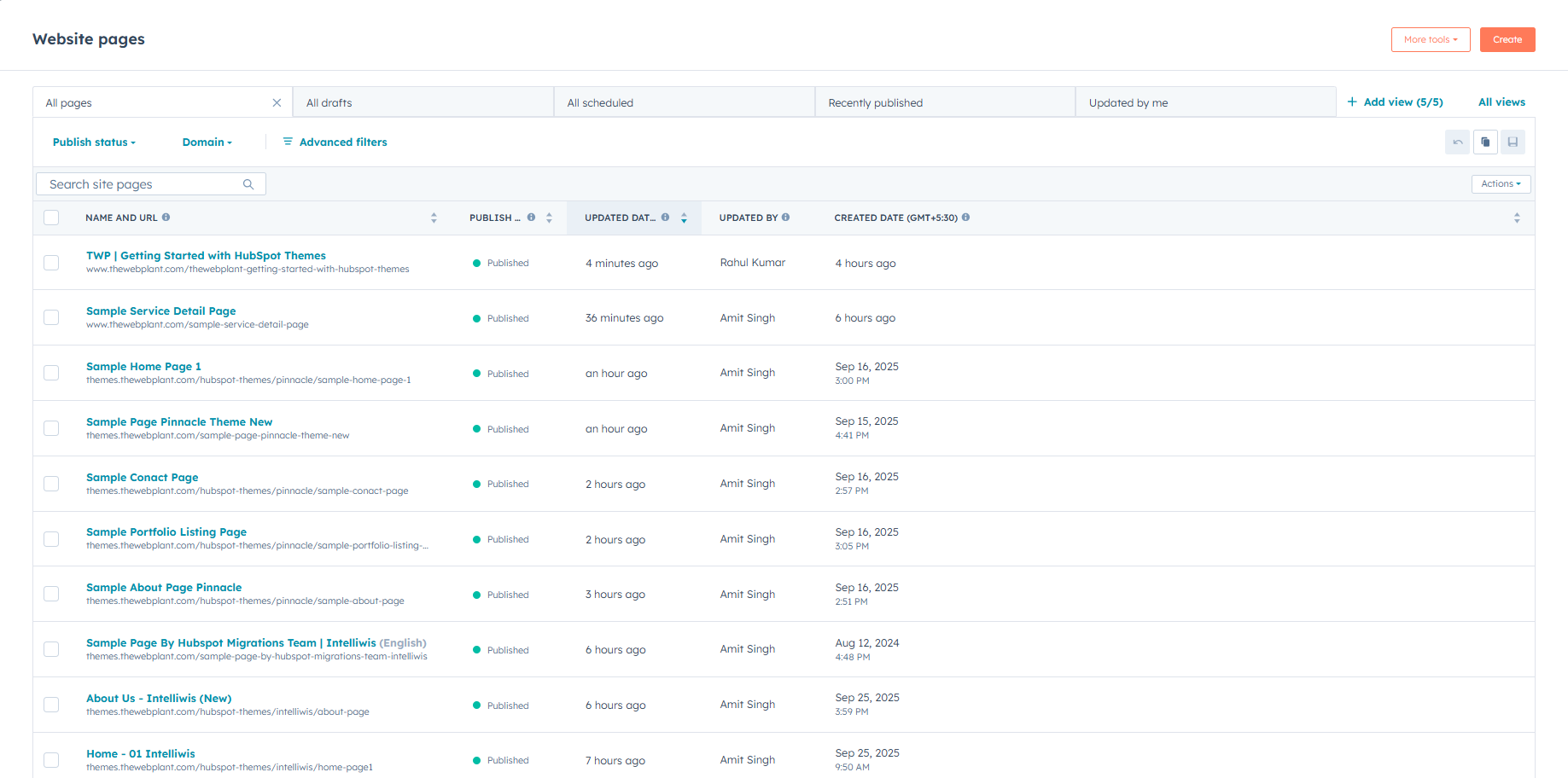Open Home - 01 Intelliwis link
This screenshot has height=778, width=1568.
tap(141, 753)
